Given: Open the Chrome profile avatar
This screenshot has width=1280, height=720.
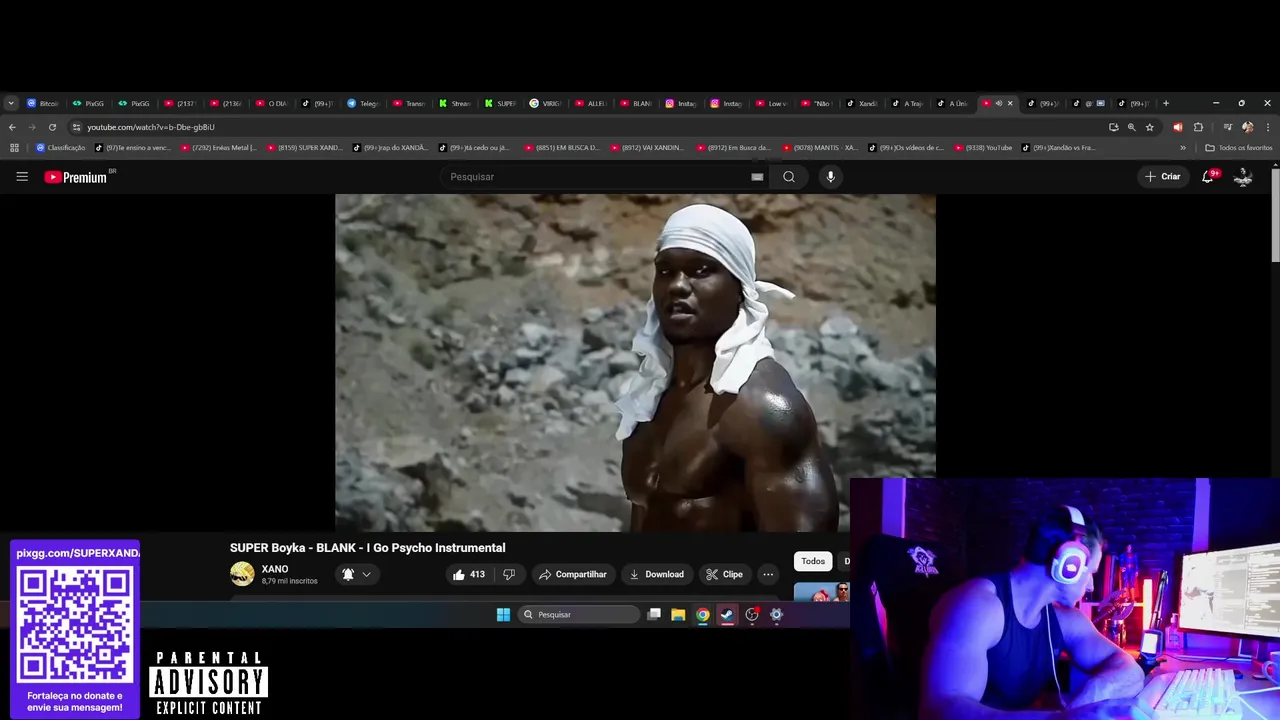Looking at the screenshot, I should pos(1247,127).
